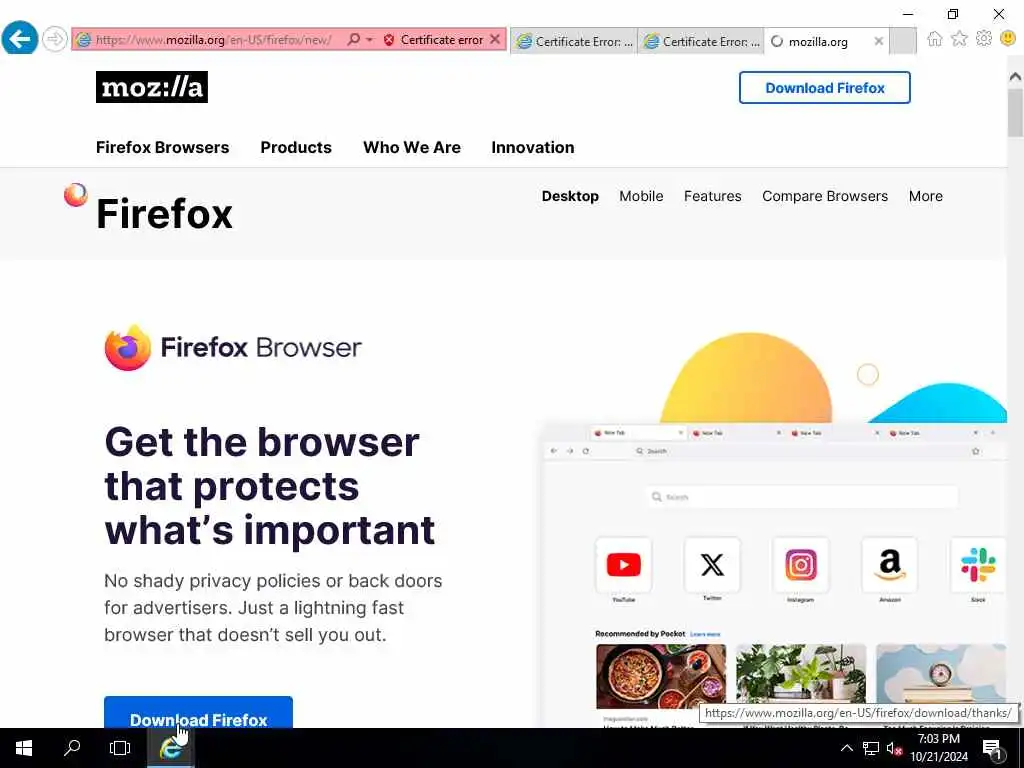Open the Windows Start menu
The width and height of the screenshot is (1024, 768).
(24, 748)
